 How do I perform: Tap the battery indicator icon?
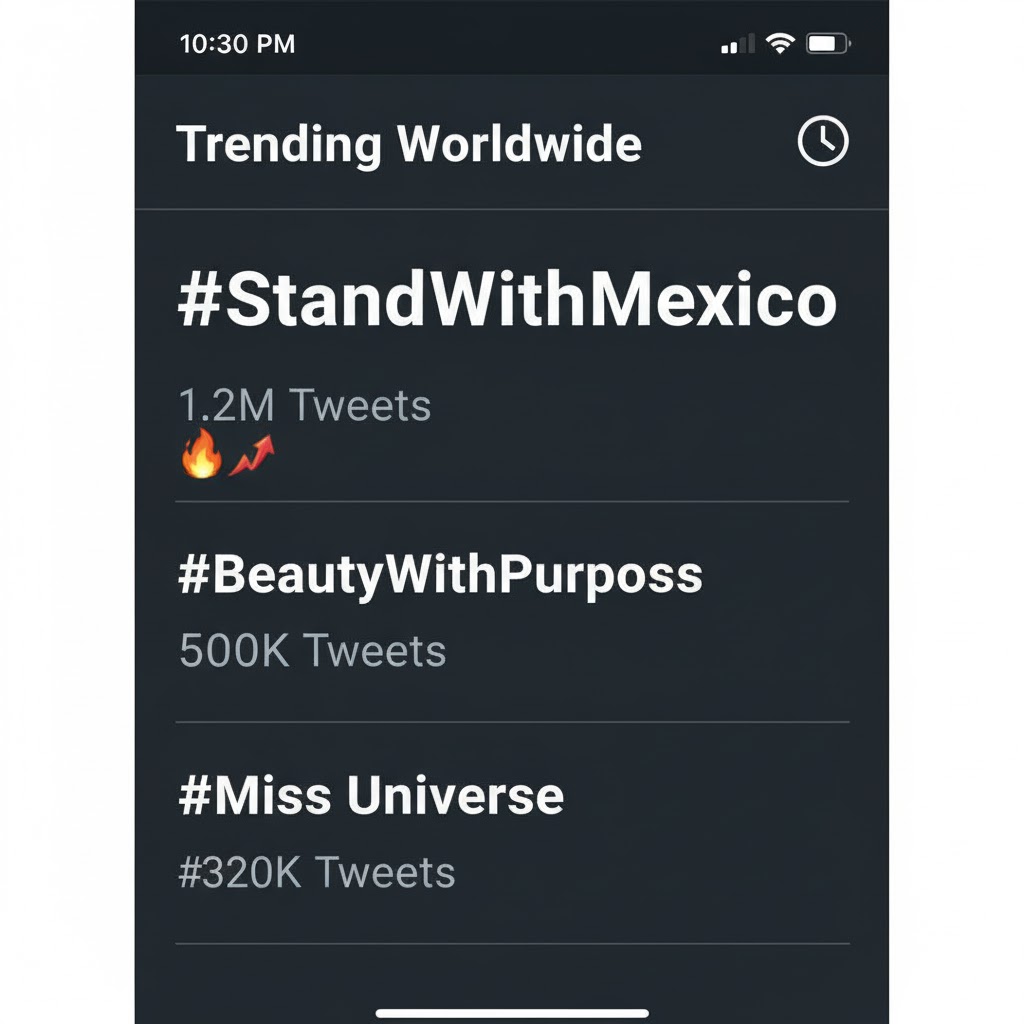coord(827,43)
